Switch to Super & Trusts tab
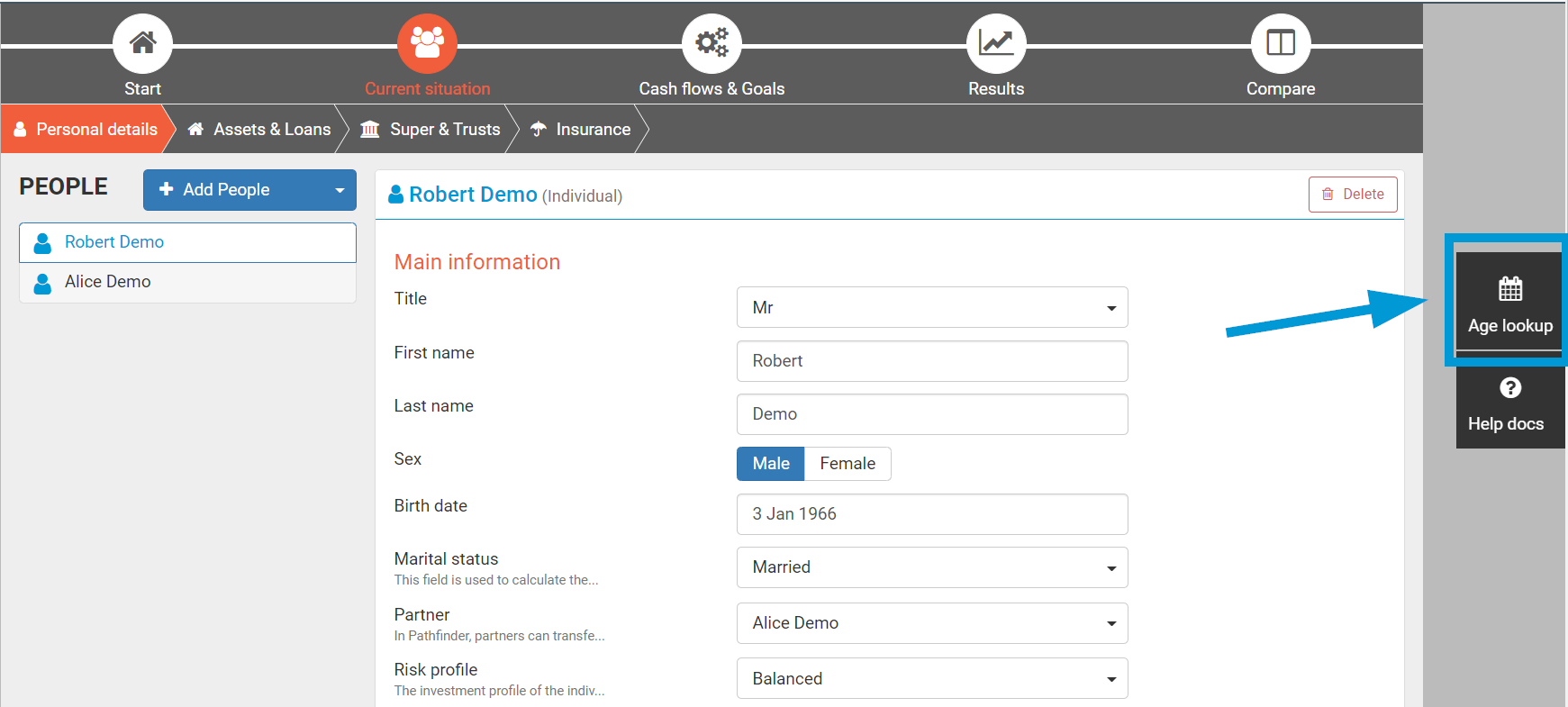The height and width of the screenshot is (707, 1568). click(431, 130)
